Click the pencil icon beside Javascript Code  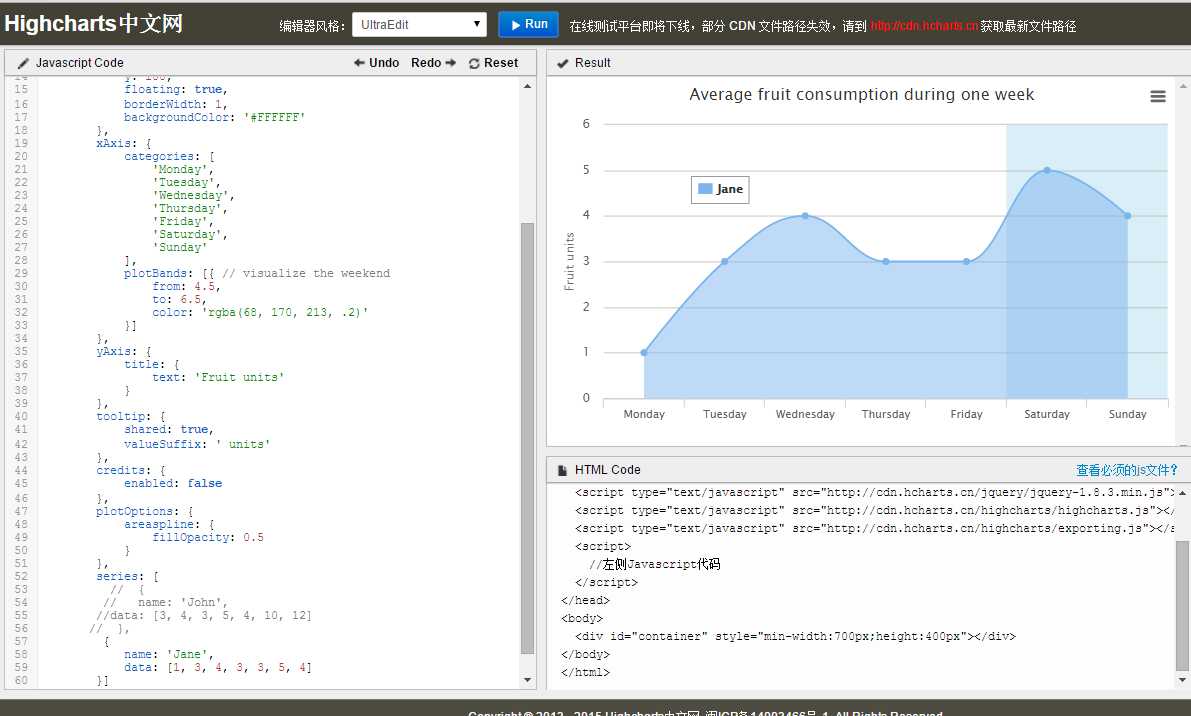point(23,63)
